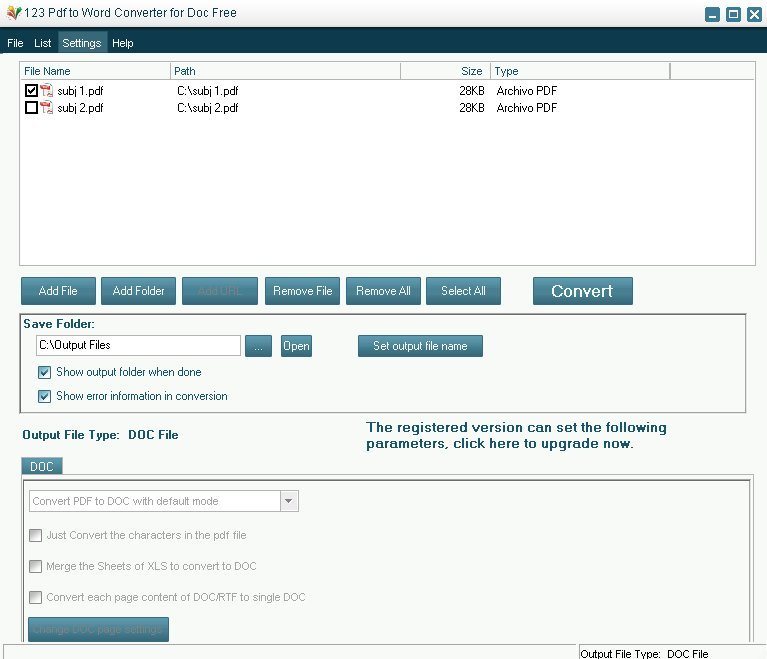Click Remove File button

[302, 291]
